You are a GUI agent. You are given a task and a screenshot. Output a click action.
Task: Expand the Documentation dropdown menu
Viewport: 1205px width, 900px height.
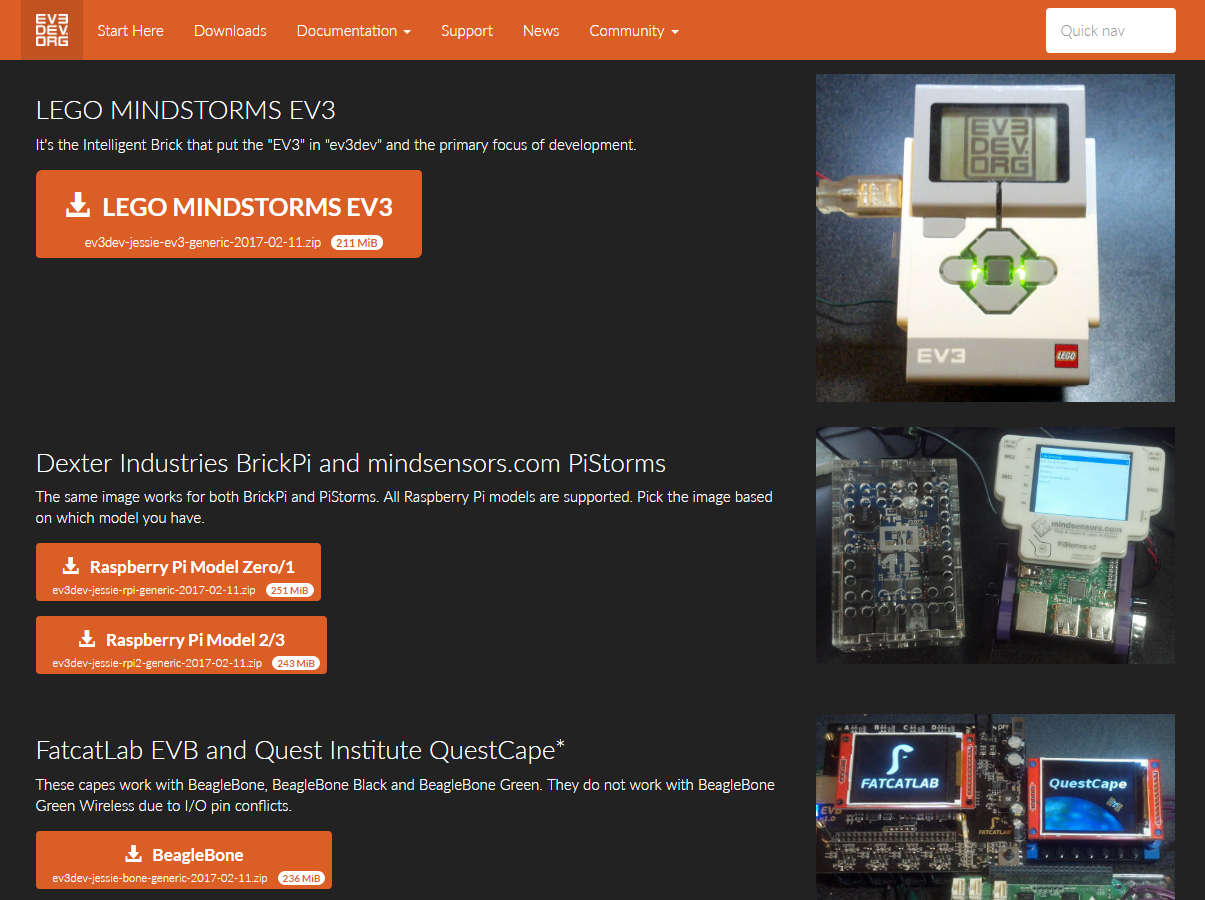(354, 31)
